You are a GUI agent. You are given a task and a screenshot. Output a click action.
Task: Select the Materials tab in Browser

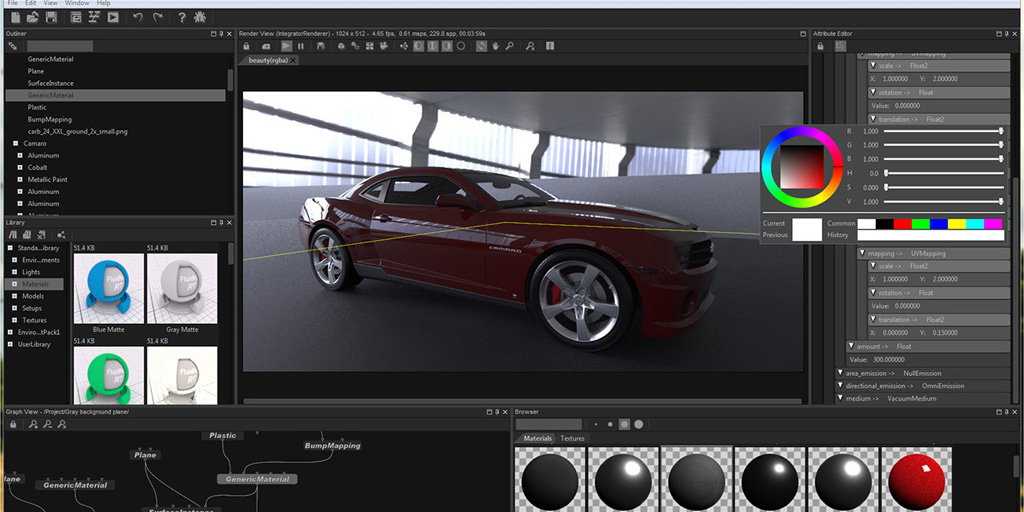pyautogui.click(x=537, y=438)
